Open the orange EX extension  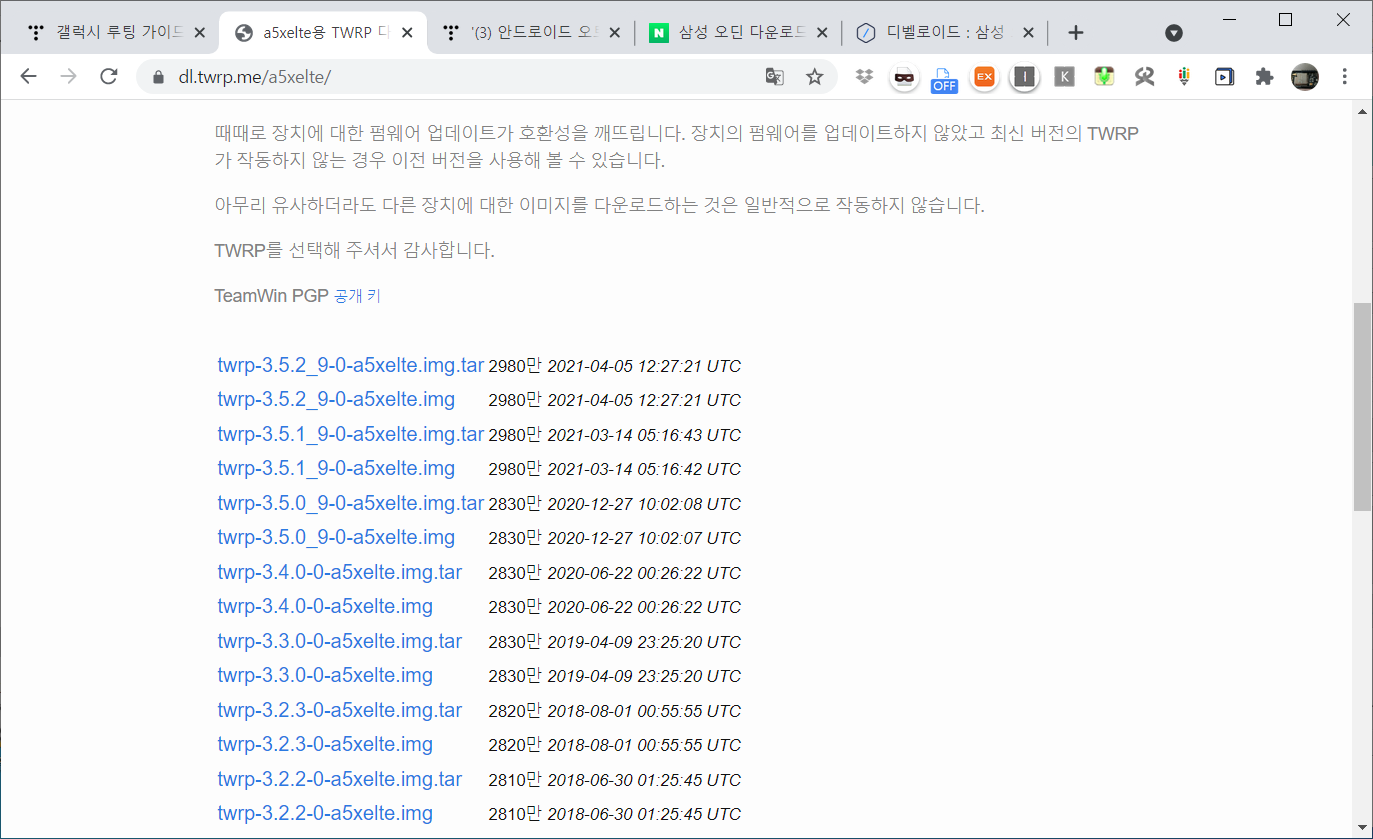click(985, 76)
